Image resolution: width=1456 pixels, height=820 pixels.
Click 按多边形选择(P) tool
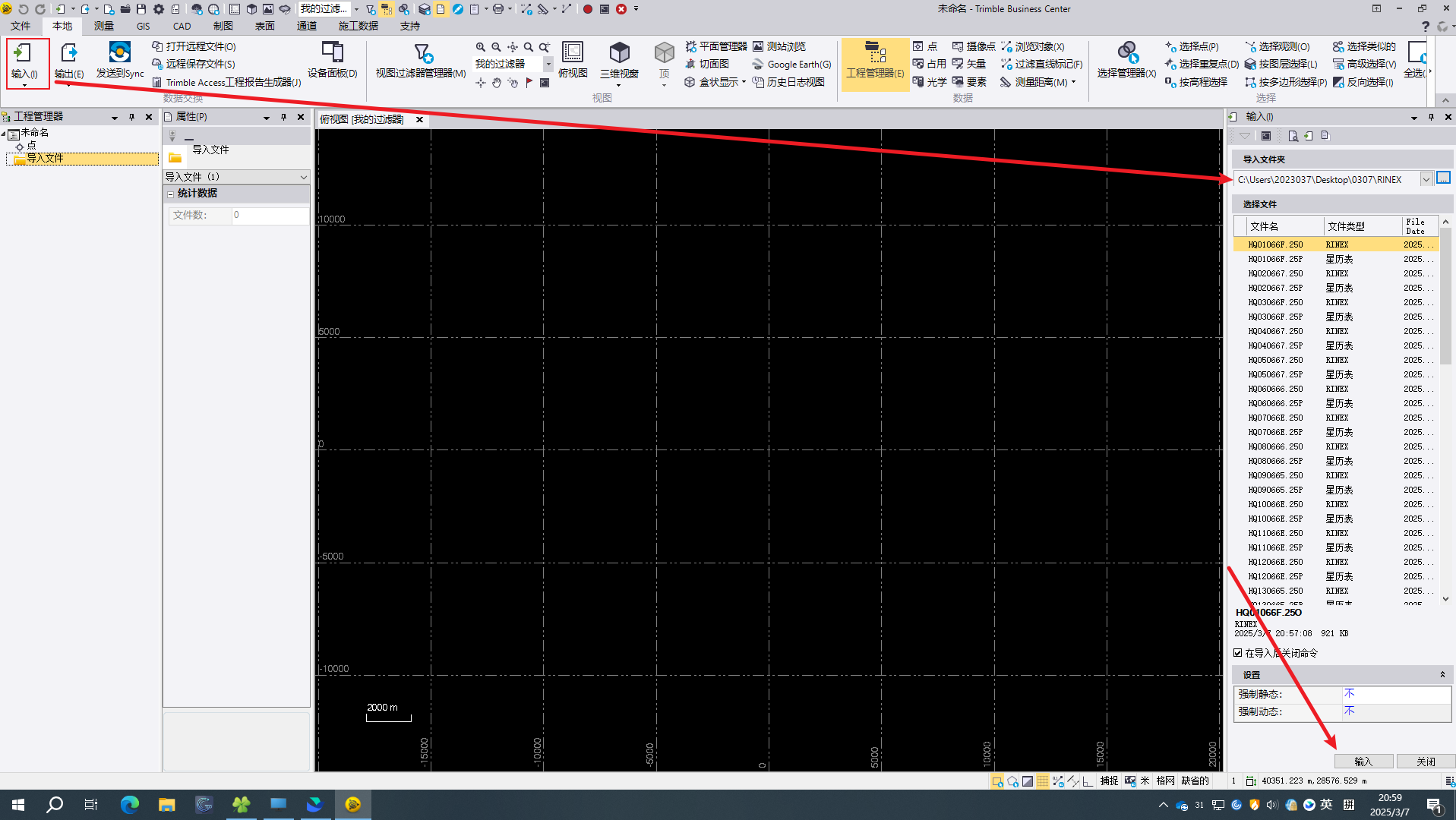1286,82
